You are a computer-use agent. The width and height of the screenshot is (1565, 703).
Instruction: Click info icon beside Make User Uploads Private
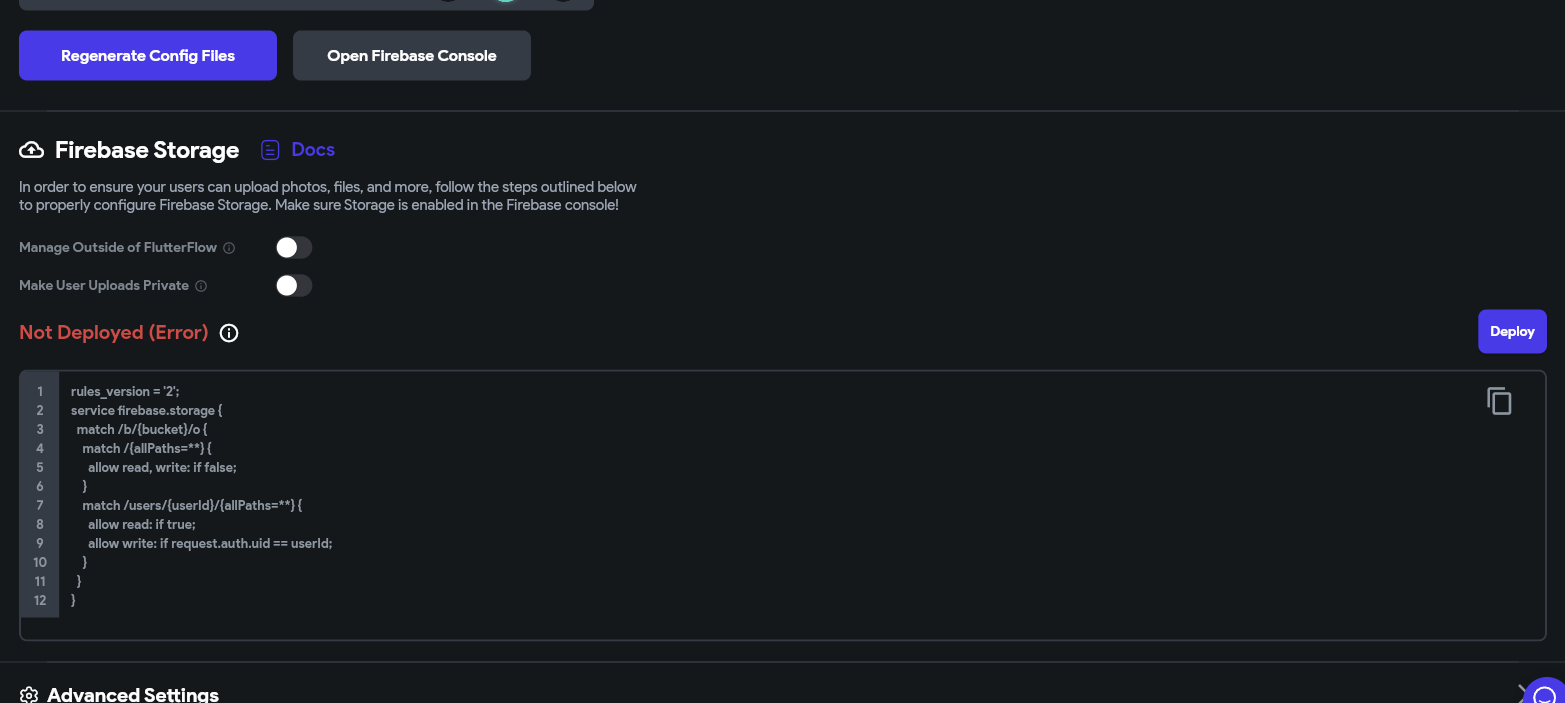coord(201,286)
